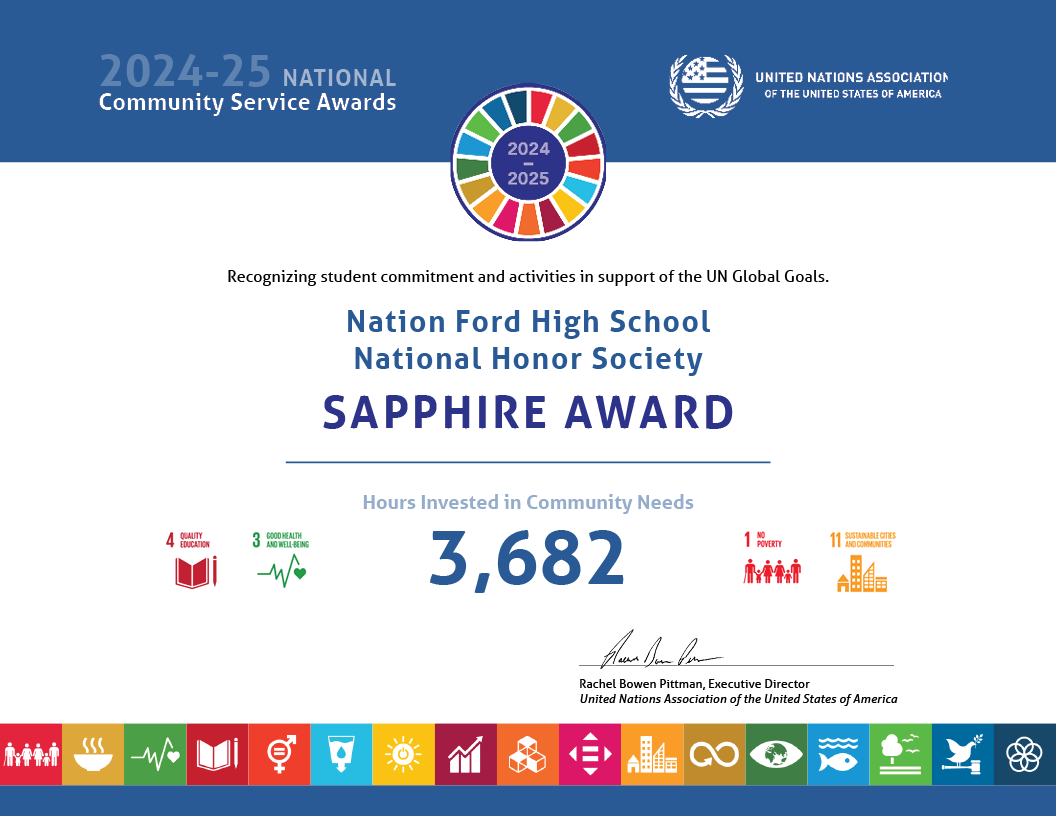Click the 2024–2025 SDG color wheel emblem
This screenshot has height=816, width=1056.
[x=528, y=162]
